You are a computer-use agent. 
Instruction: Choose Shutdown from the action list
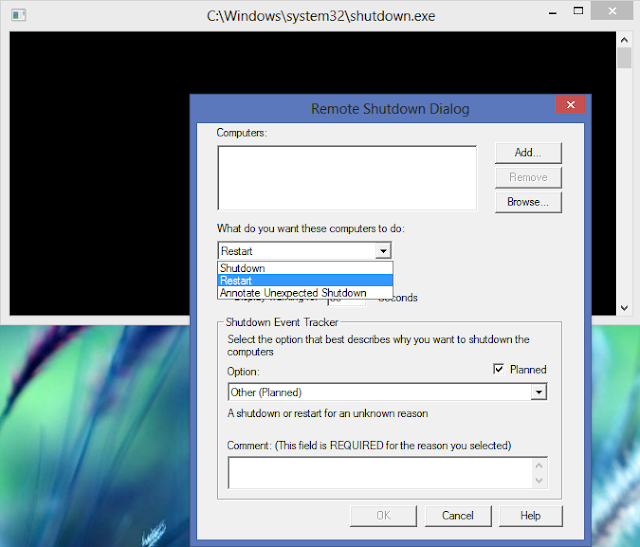click(x=305, y=268)
